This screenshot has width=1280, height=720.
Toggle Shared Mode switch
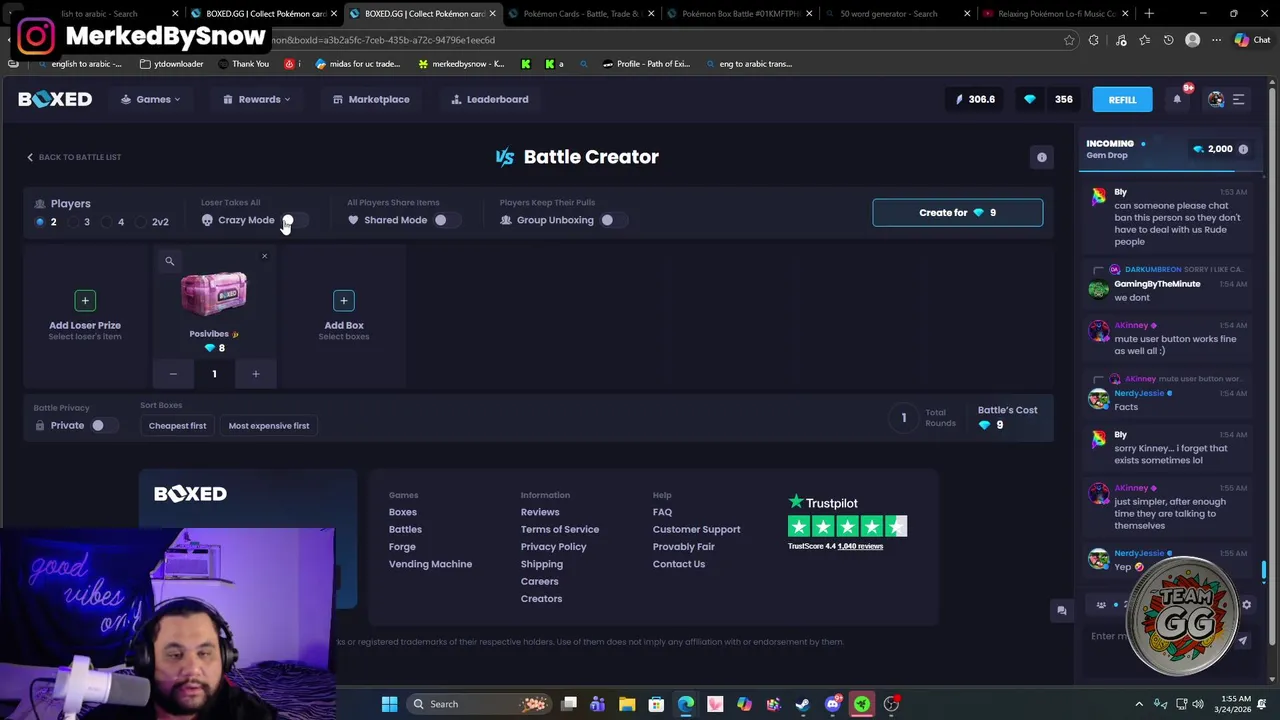[447, 220]
